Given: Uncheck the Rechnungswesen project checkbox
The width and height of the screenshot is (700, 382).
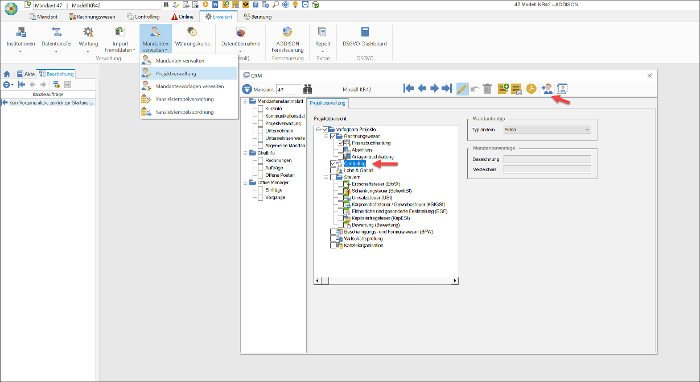Looking at the screenshot, I should point(333,136).
